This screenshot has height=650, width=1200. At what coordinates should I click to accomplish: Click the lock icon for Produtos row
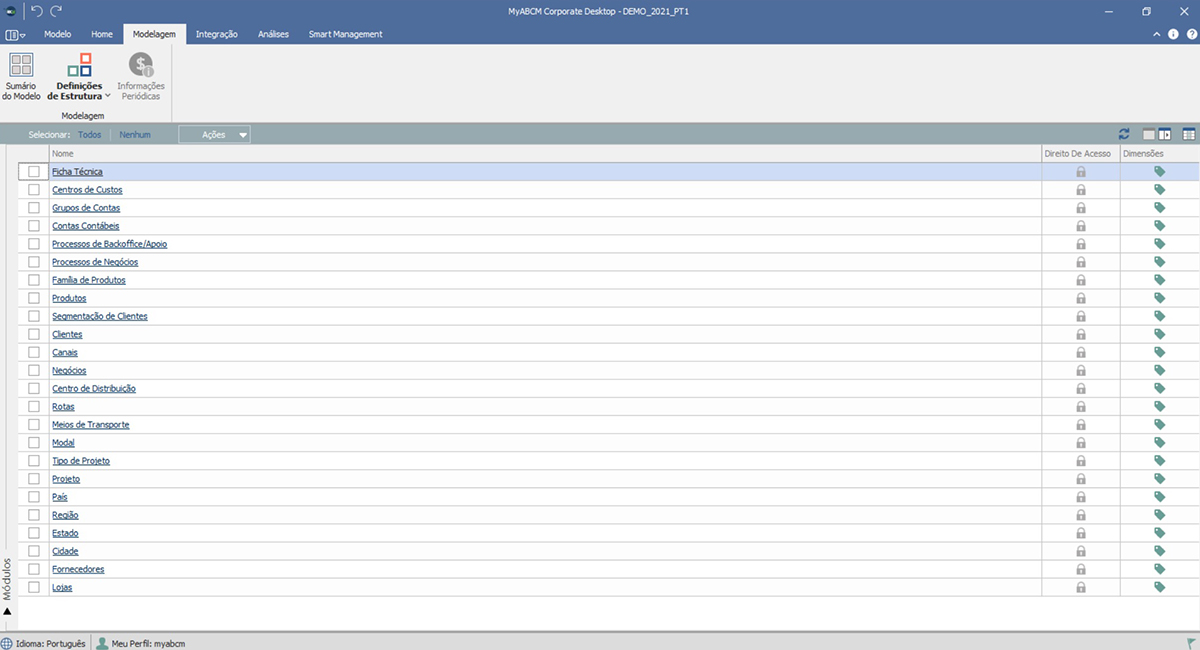(1081, 298)
